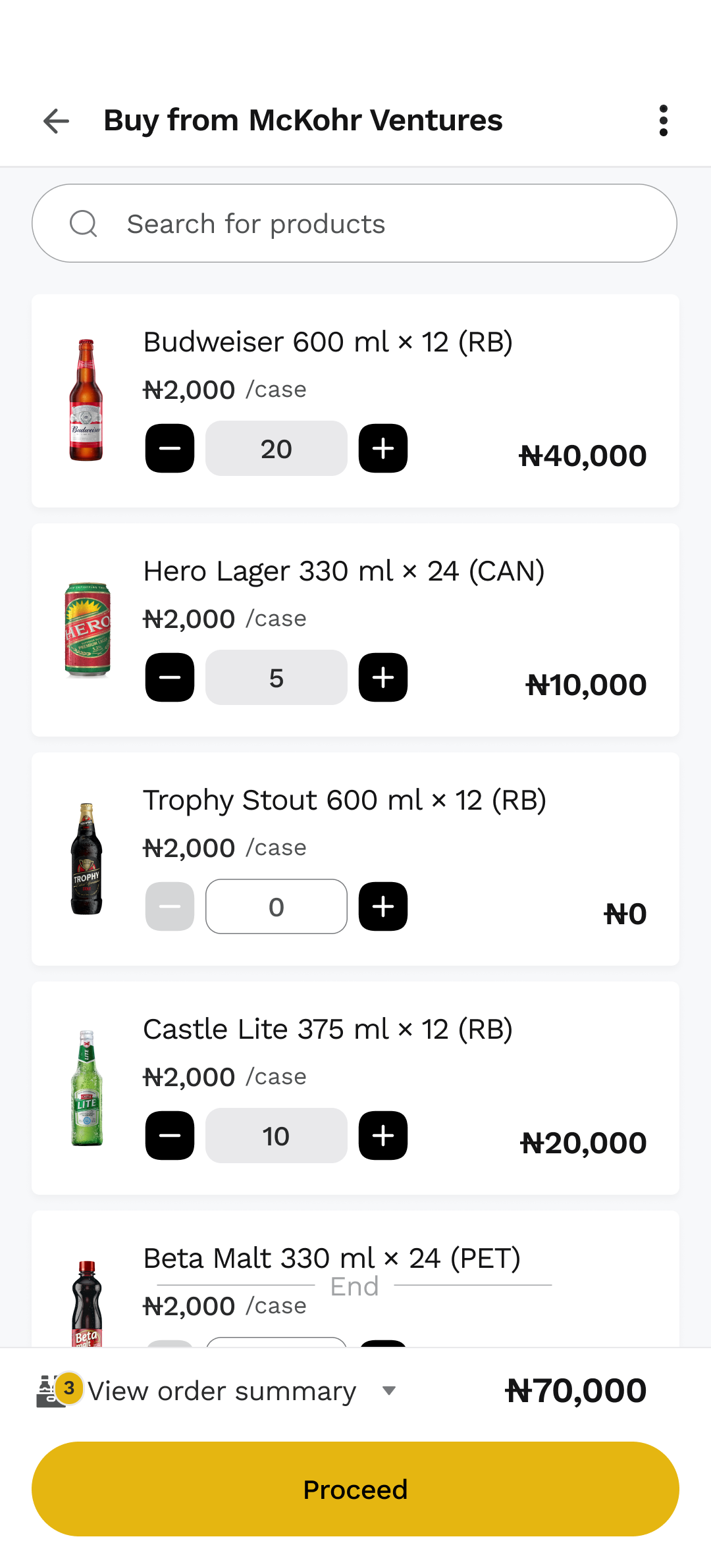This screenshot has height=1568, width=711.
Task: Decrease Budweiser quantity with minus button
Action: (x=170, y=449)
